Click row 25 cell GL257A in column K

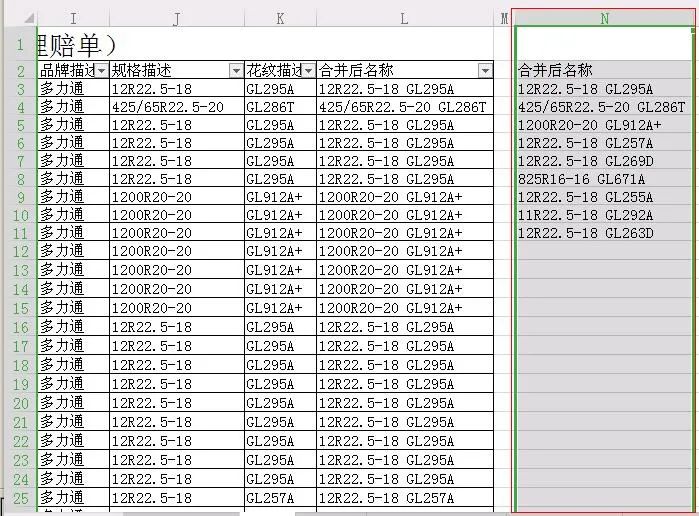click(x=280, y=498)
